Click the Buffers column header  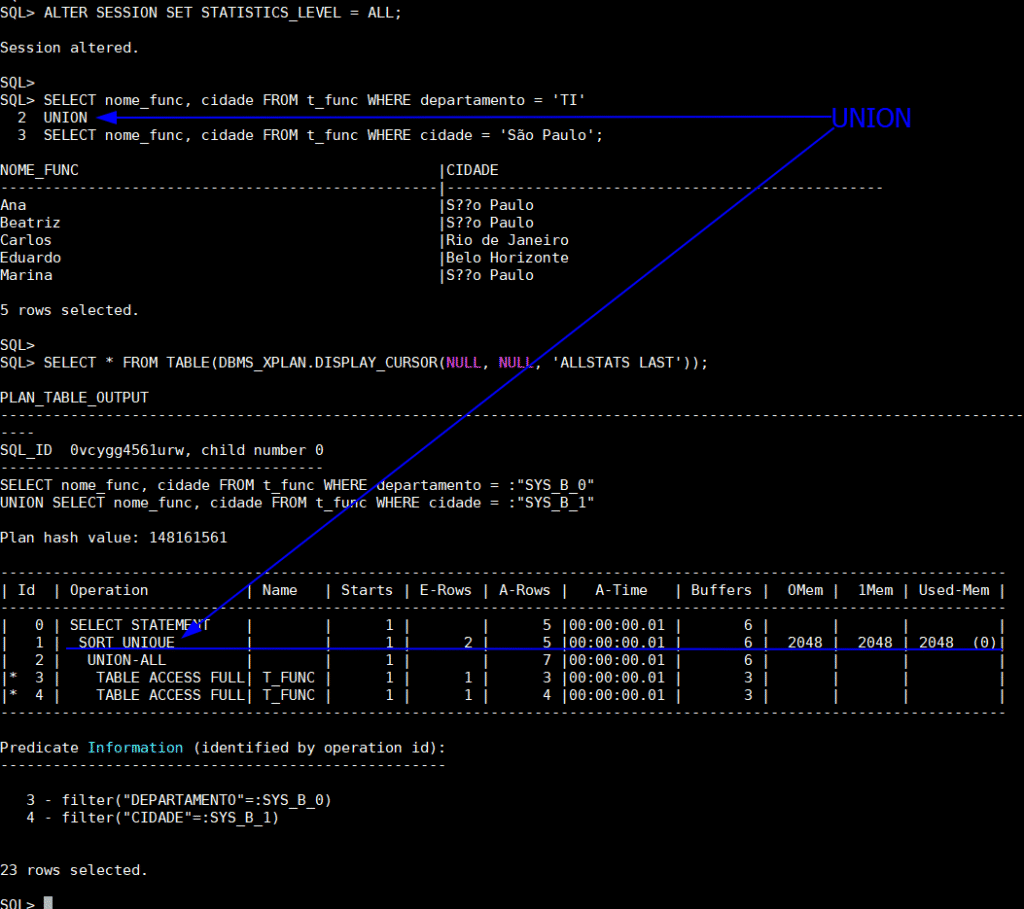pos(725,590)
